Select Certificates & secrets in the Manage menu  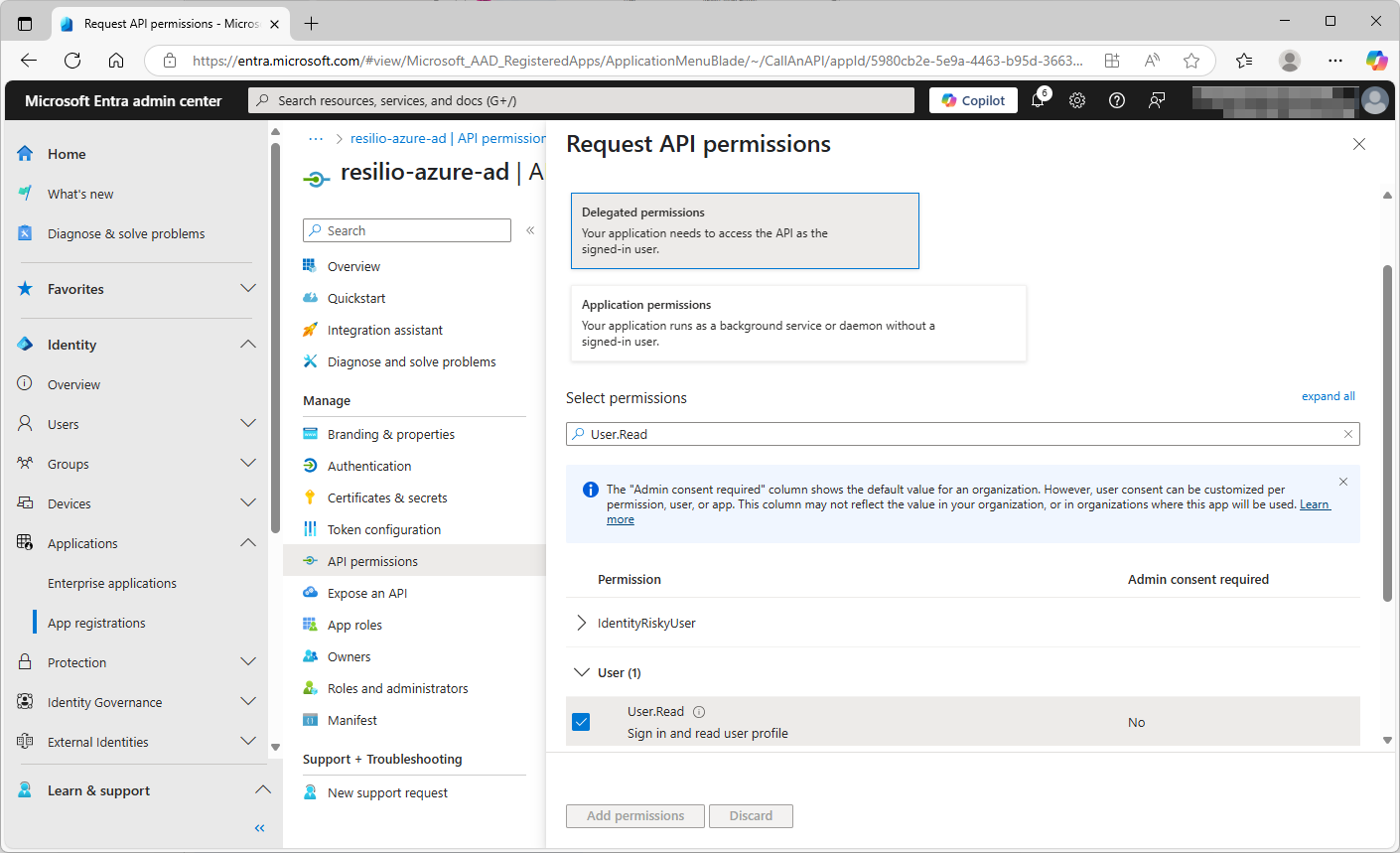387,497
